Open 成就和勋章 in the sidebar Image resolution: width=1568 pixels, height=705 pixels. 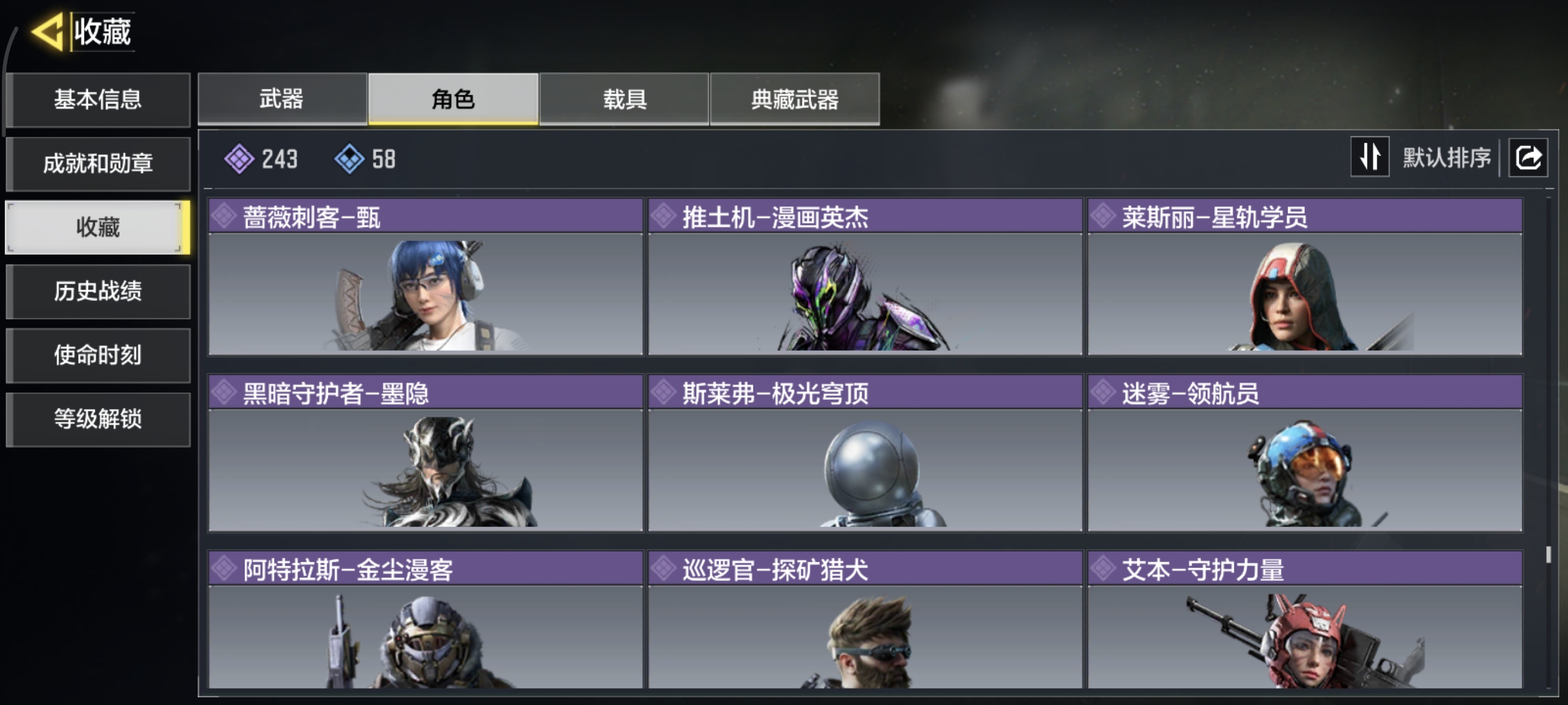coord(98,163)
